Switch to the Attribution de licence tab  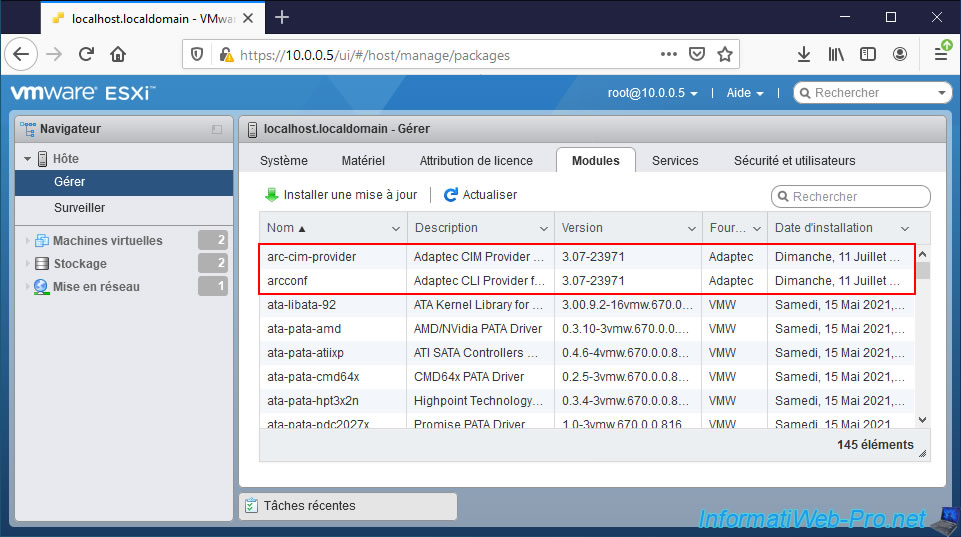475,160
